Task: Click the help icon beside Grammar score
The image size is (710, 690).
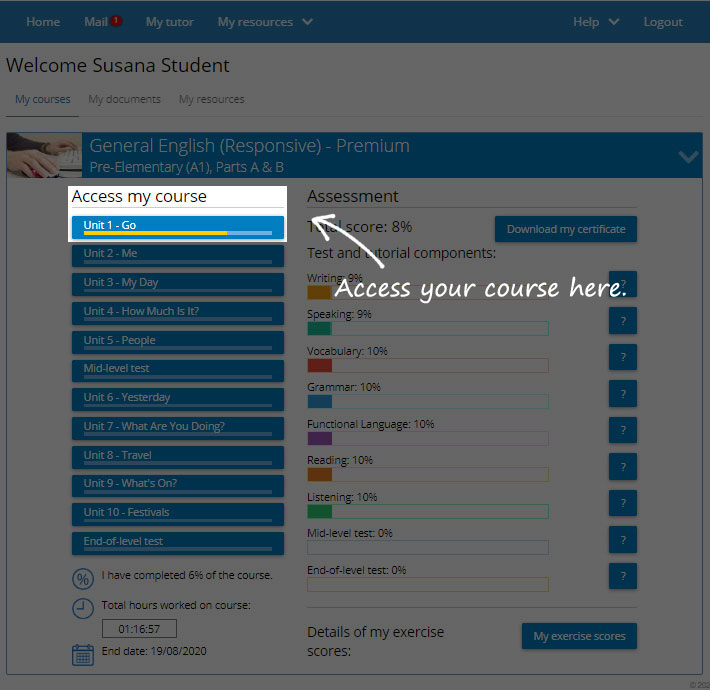Action: (622, 393)
